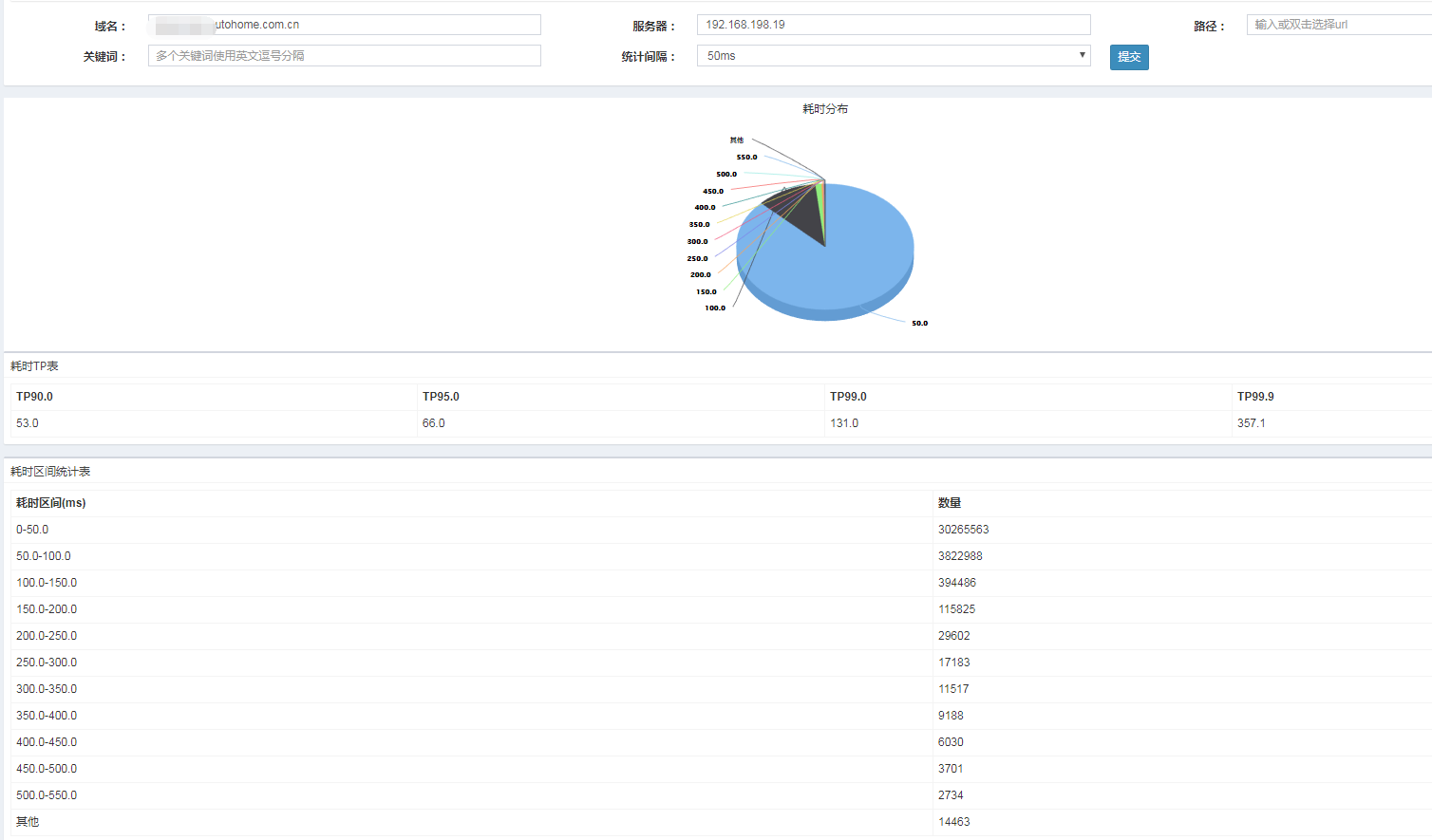Image resolution: width=1432 pixels, height=840 pixels.
Task: Click the 300.0 pie chart label
Action: tap(698, 242)
